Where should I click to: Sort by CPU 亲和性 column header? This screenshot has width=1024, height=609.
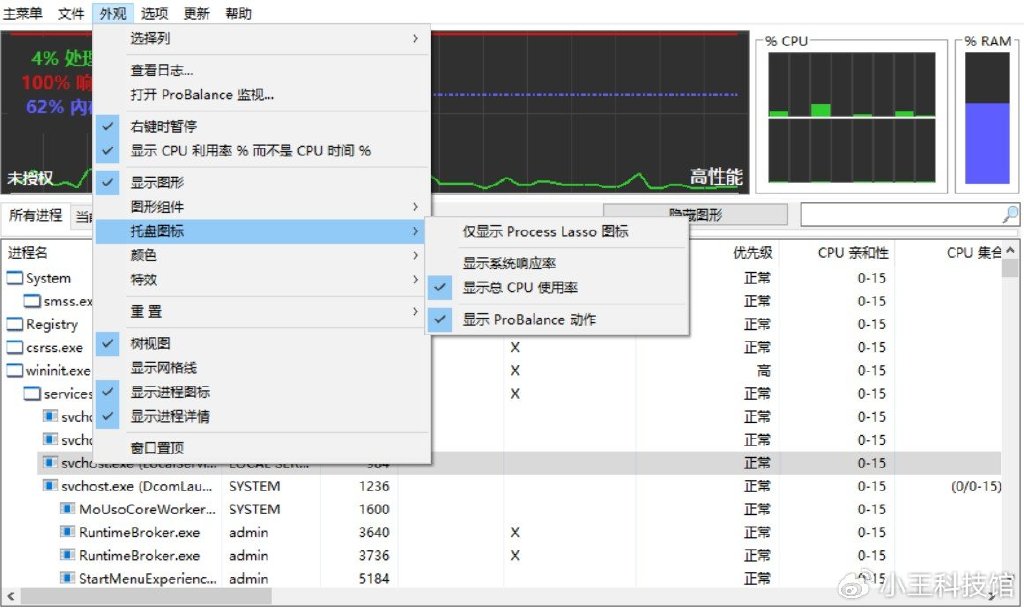[853, 253]
